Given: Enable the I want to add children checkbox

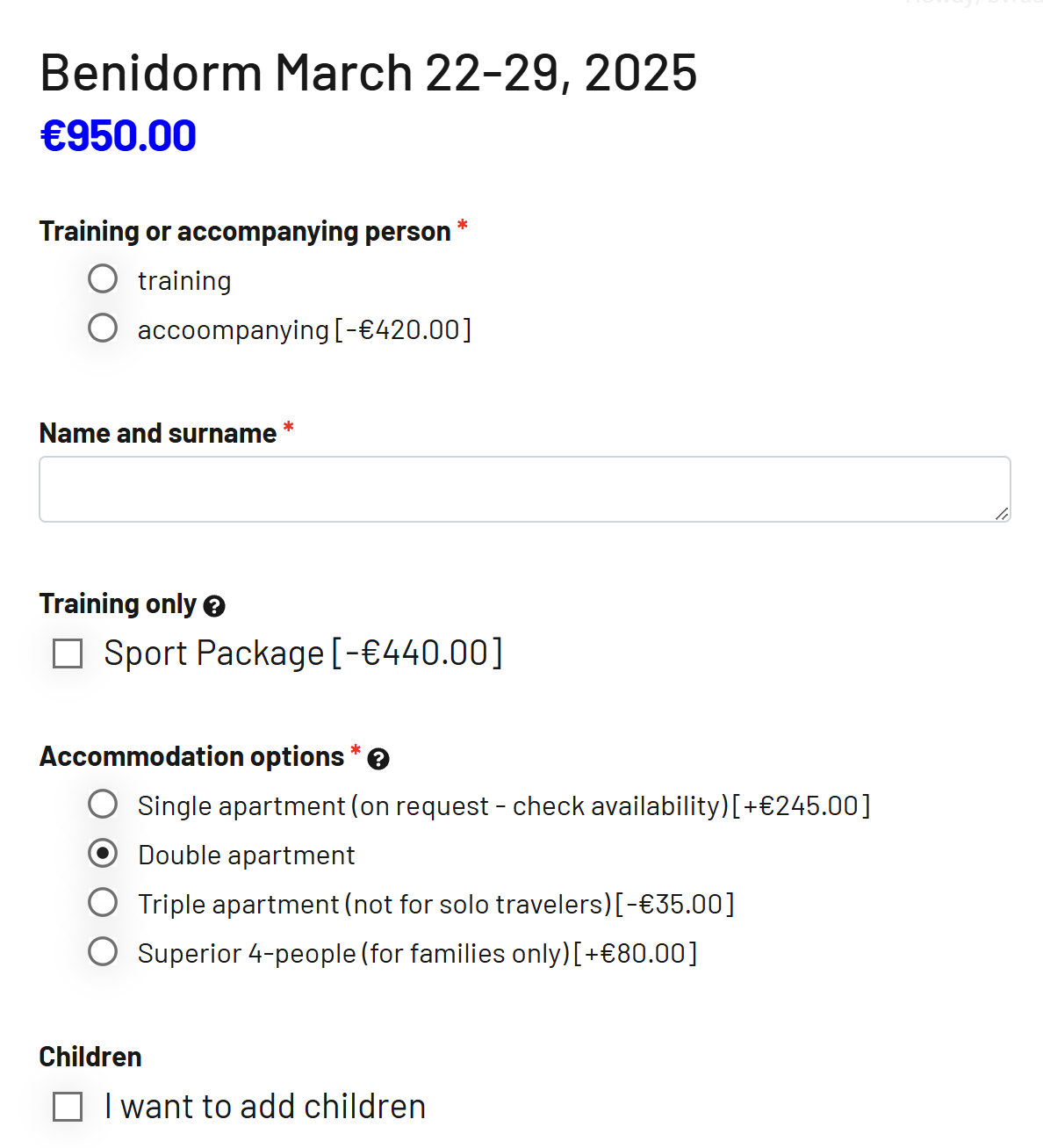Looking at the screenshot, I should click(68, 1107).
